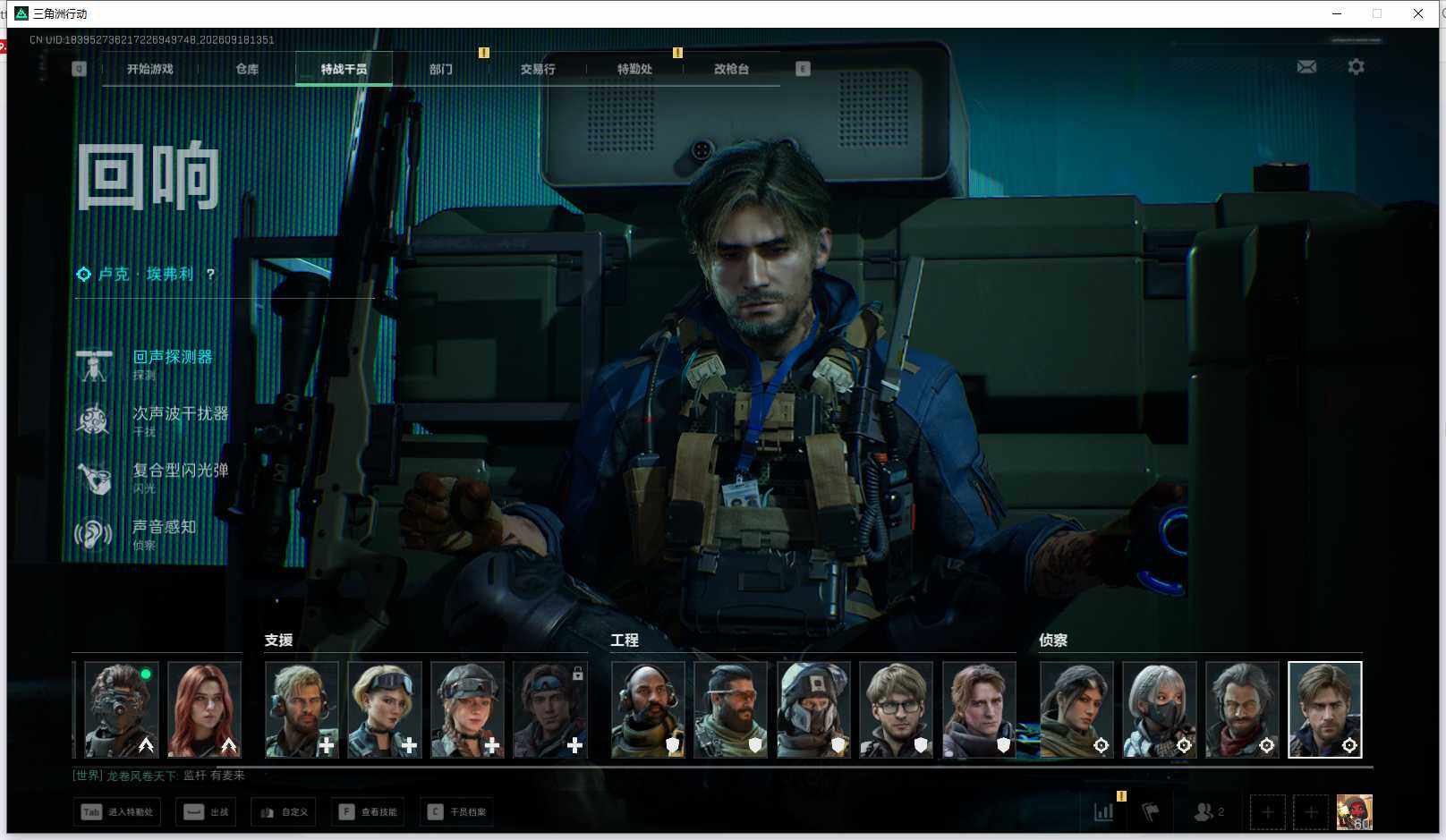Click the 进入特勤处 Tab button

[117, 812]
